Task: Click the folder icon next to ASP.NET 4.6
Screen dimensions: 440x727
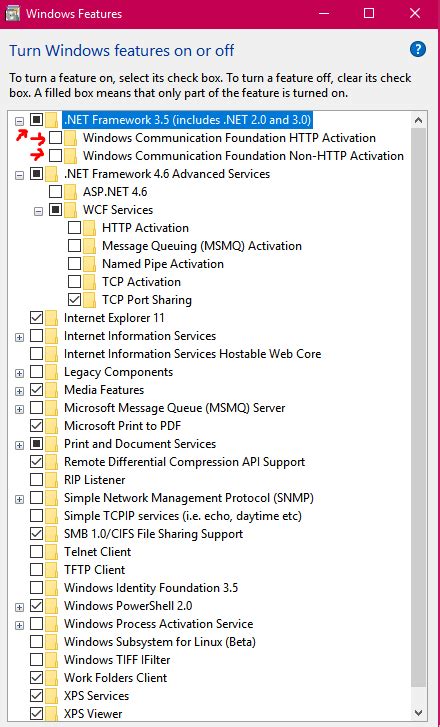Action: tap(70, 191)
